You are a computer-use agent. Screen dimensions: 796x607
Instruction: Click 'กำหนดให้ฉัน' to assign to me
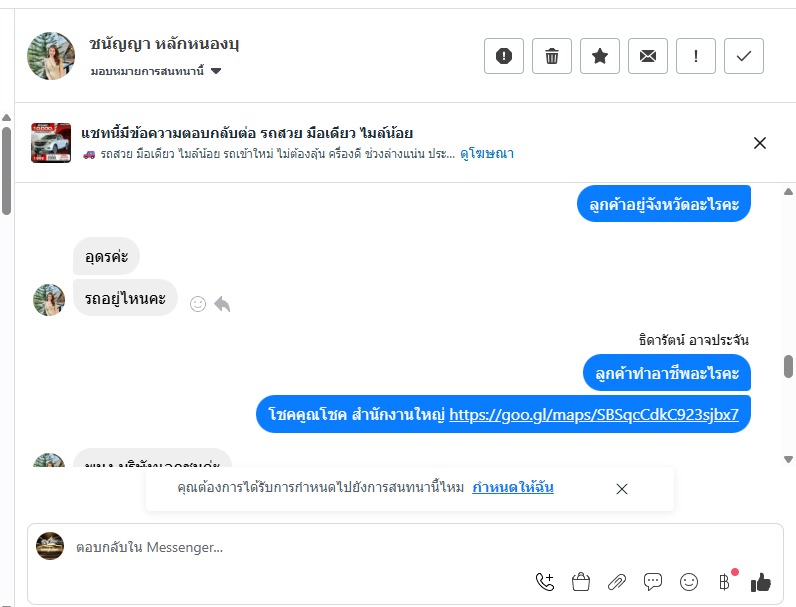[513, 488]
